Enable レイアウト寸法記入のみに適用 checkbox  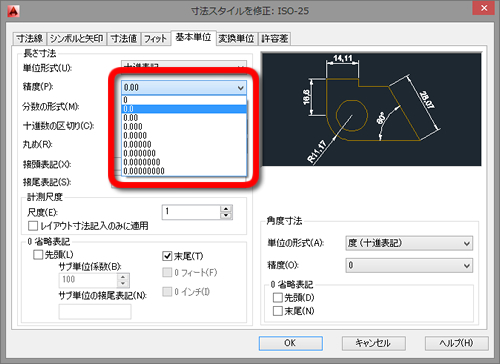[x=33, y=226]
